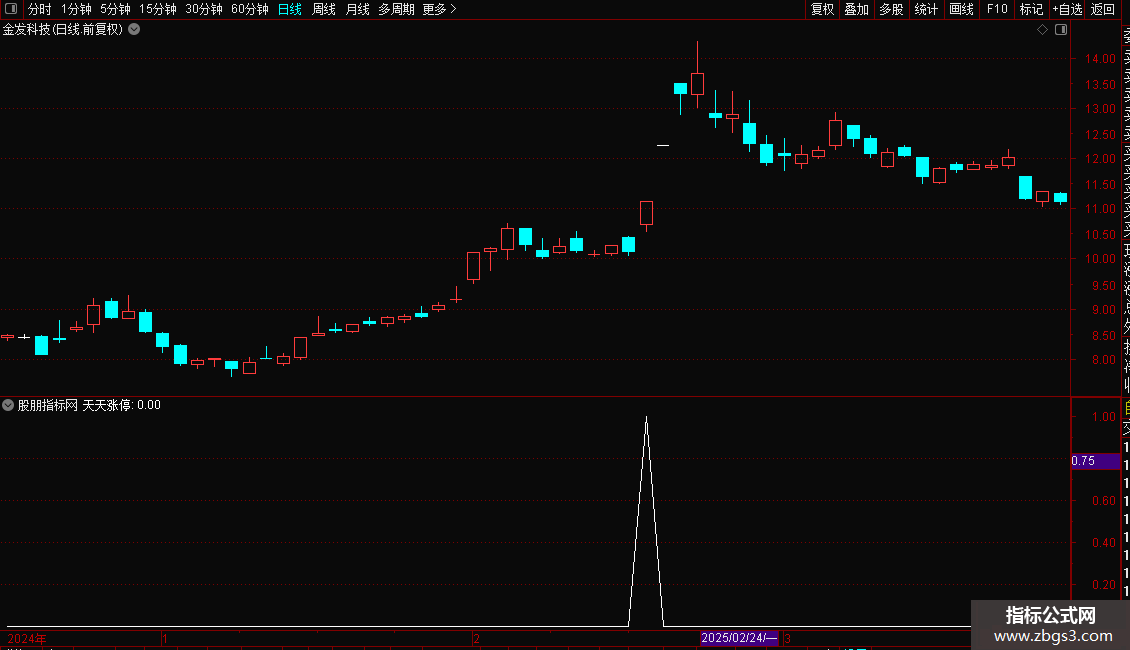This screenshot has width=1130, height=650.
Task: Click the highest red candlestick near 14.00
Action: 697,84
